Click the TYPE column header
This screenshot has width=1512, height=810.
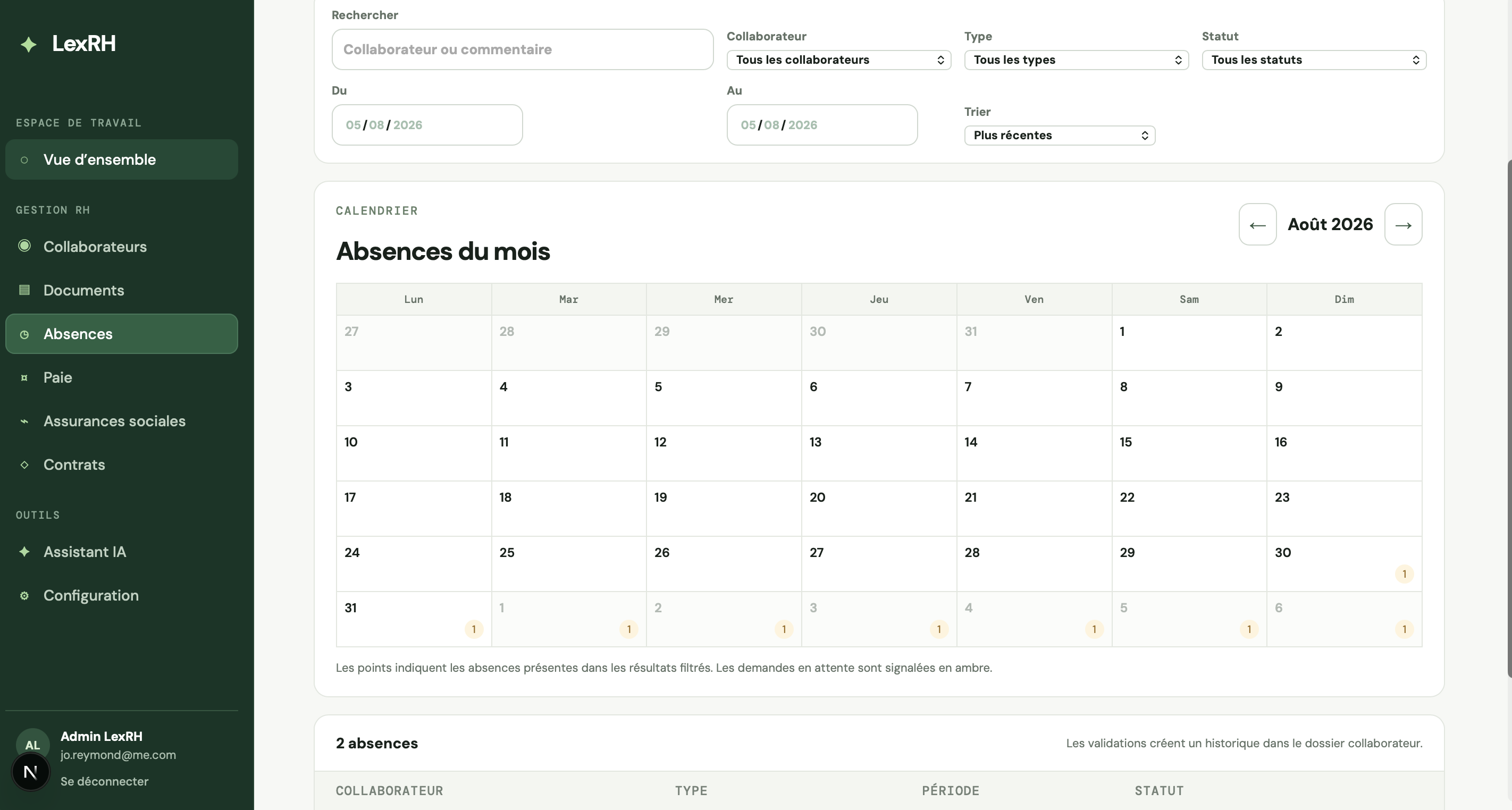(x=691, y=791)
